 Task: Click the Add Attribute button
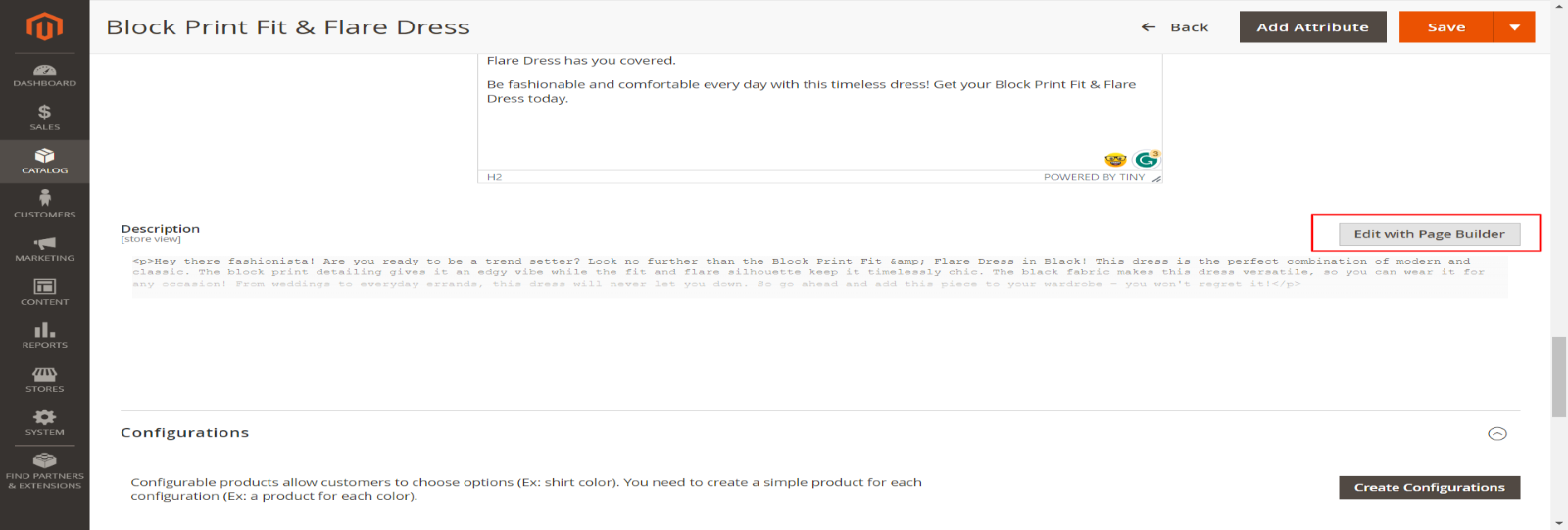click(1312, 27)
